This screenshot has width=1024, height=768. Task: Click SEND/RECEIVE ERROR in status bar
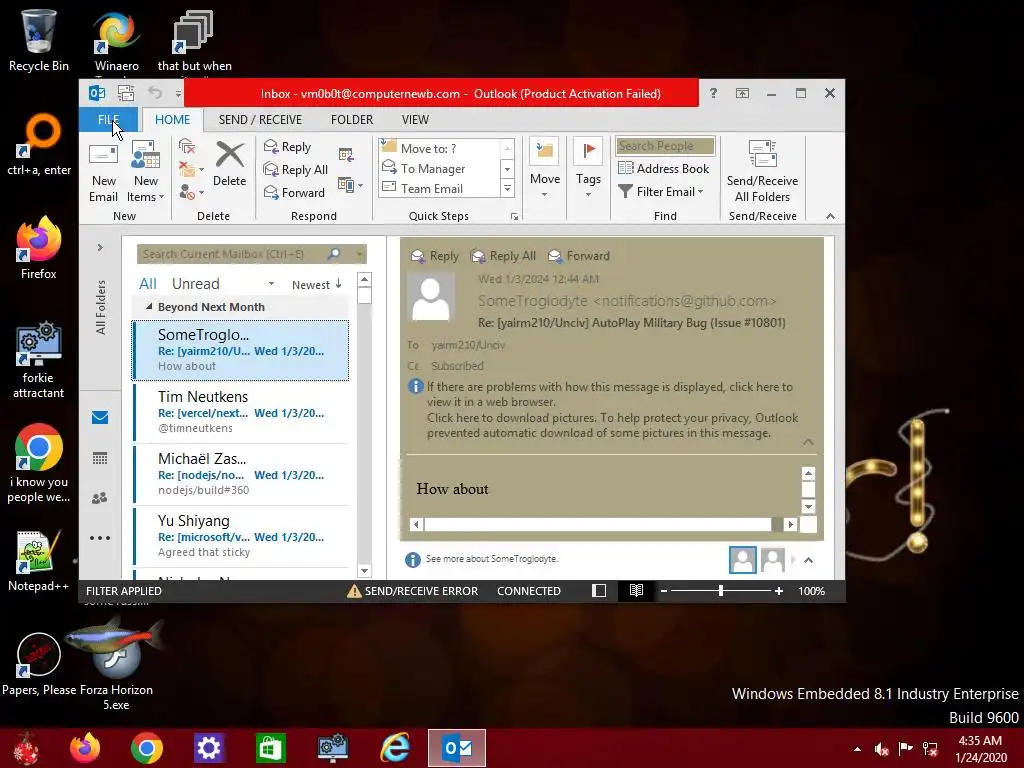click(412, 591)
